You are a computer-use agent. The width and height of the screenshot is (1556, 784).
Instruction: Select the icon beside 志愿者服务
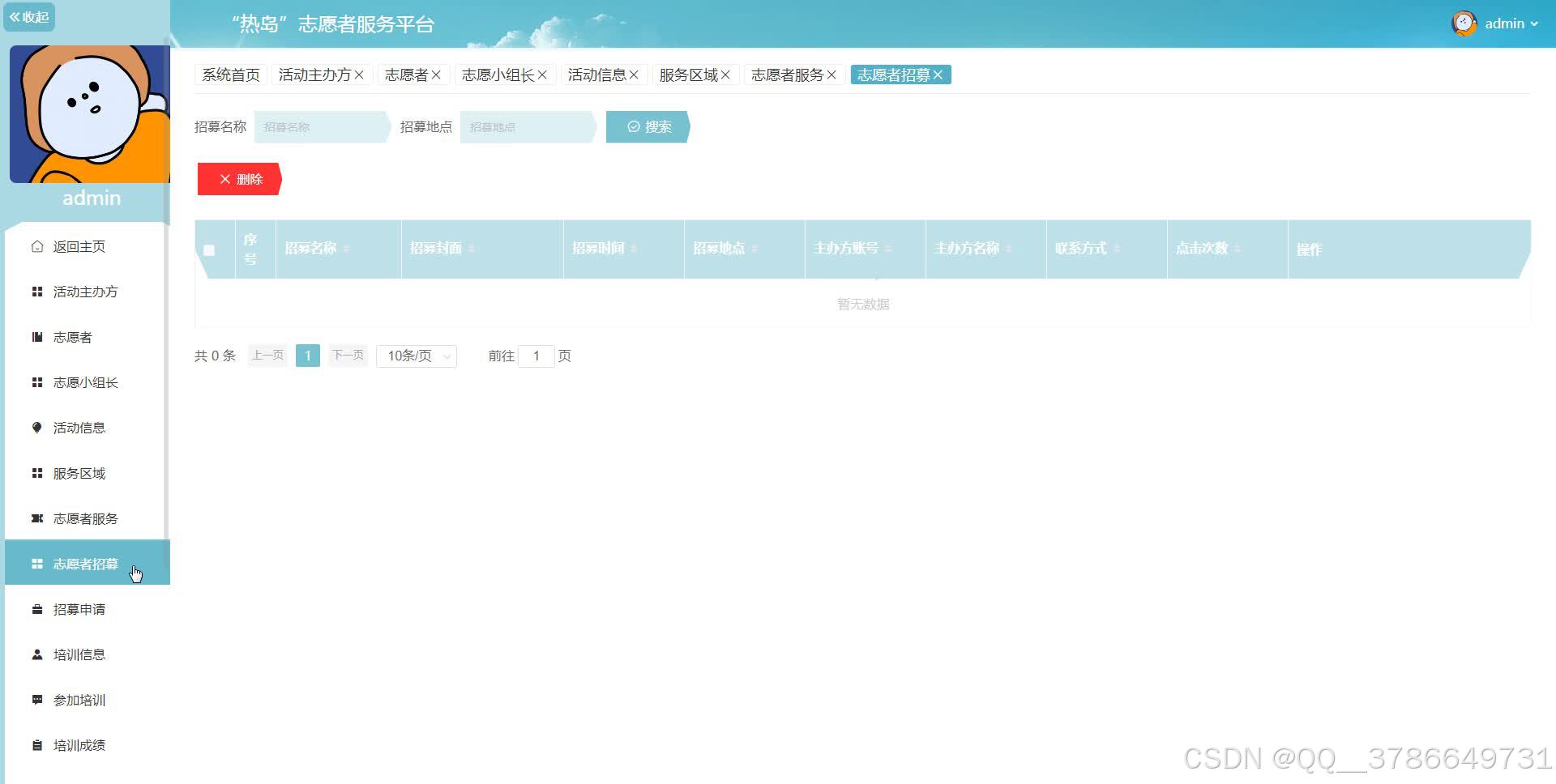[x=36, y=518]
